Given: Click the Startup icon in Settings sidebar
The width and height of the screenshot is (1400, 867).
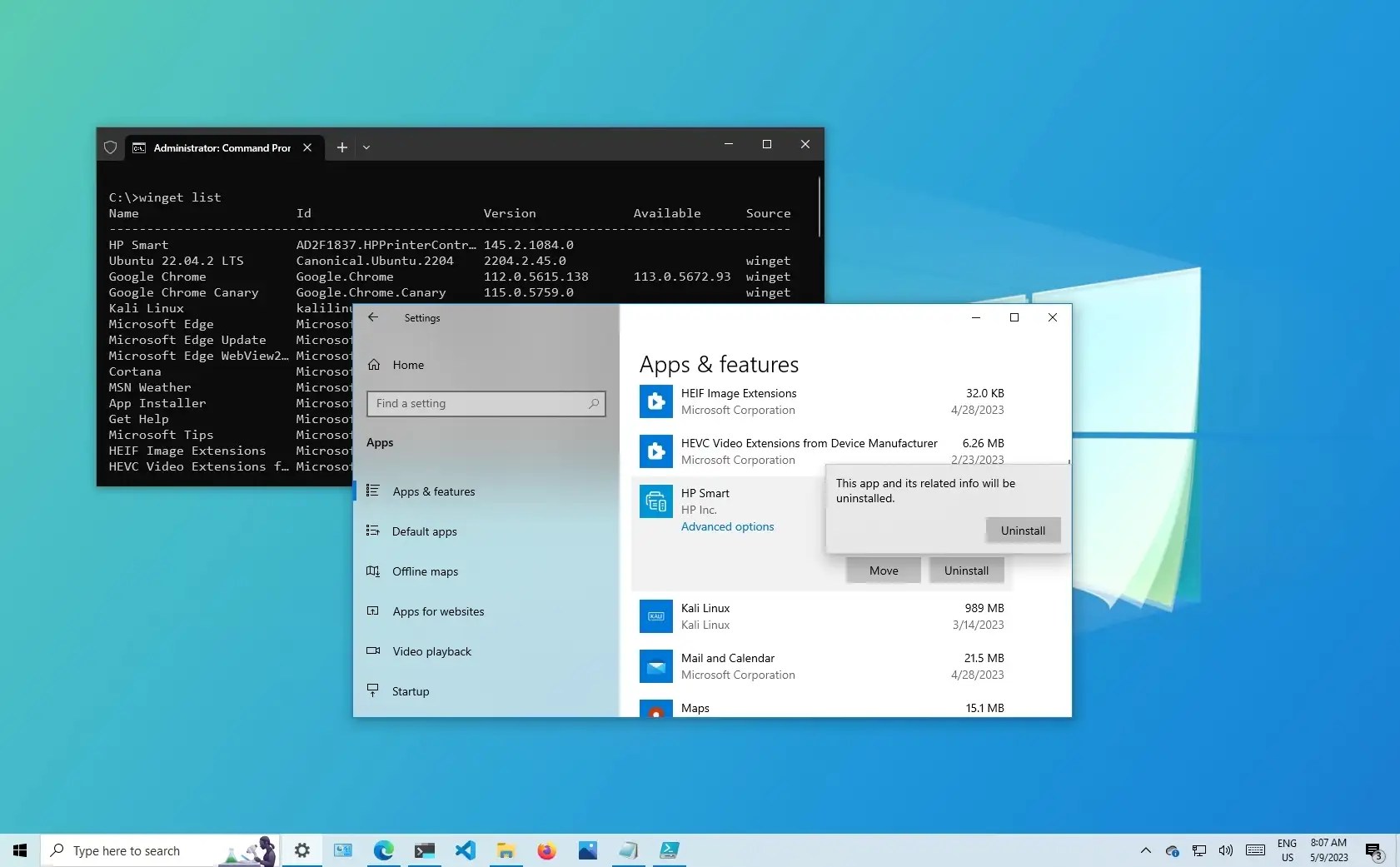Looking at the screenshot, I should pyautogui.click(x=372, y=690).
